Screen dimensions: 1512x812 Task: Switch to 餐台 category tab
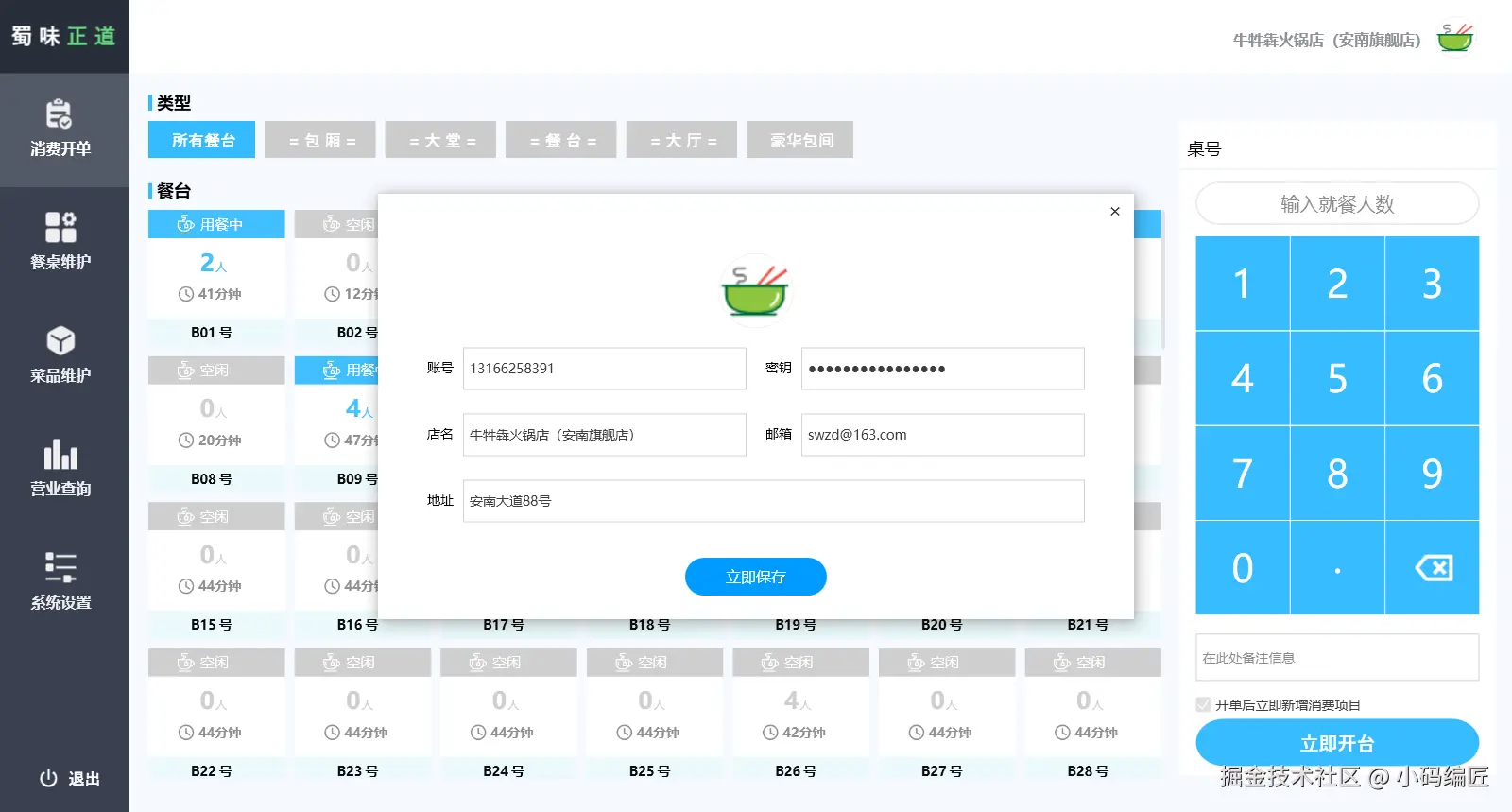click(561, 140)
